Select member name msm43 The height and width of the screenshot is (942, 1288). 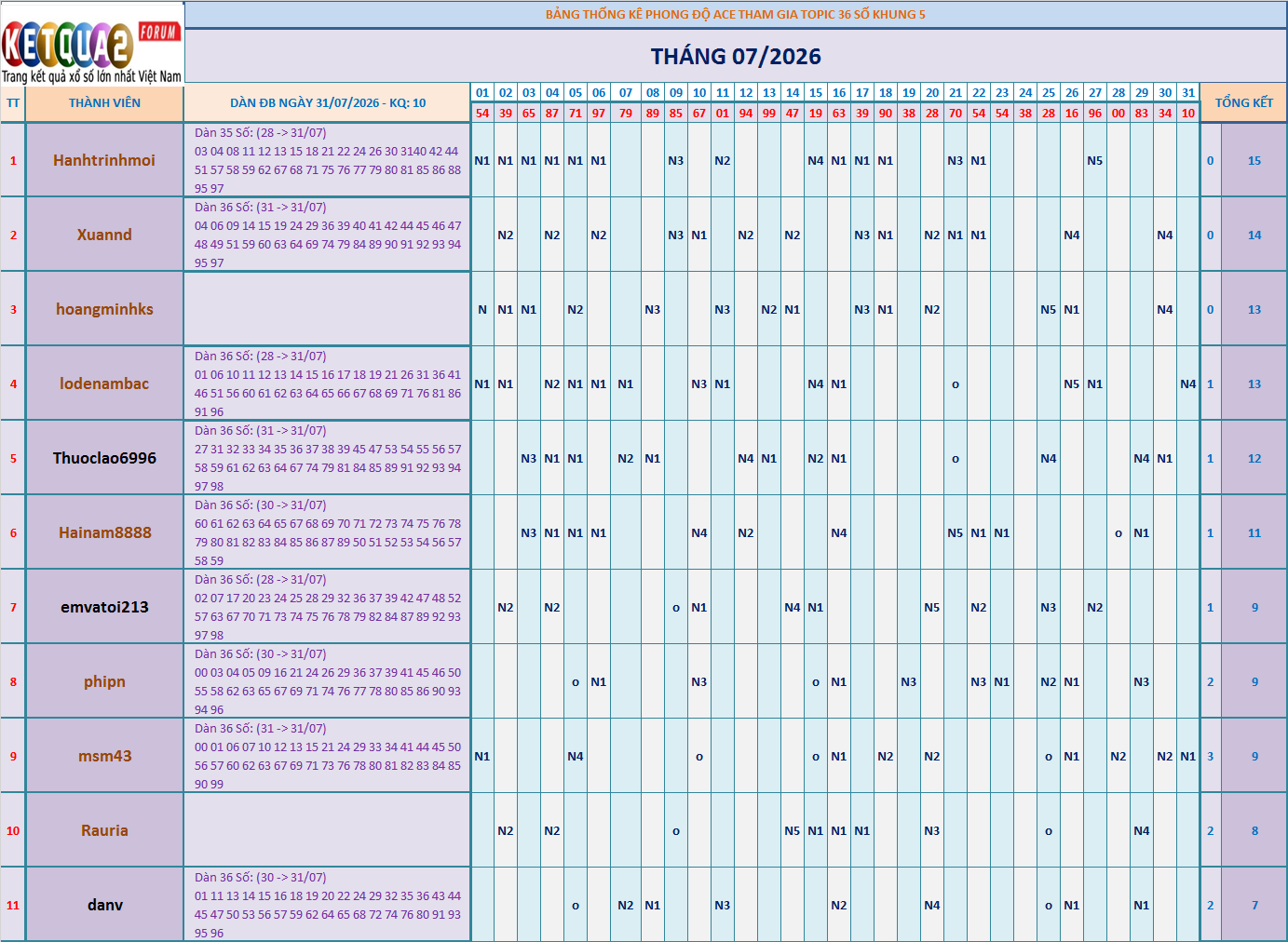point(104,756)
